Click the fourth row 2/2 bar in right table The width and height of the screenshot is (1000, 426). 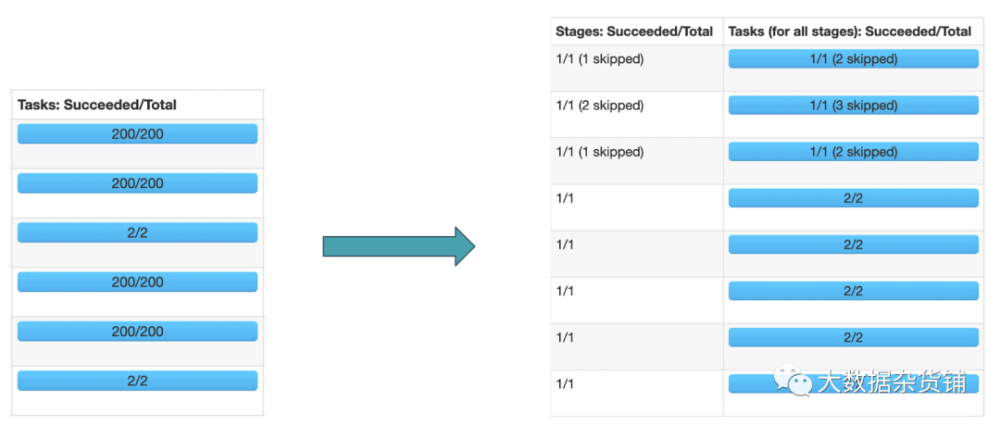853,198
